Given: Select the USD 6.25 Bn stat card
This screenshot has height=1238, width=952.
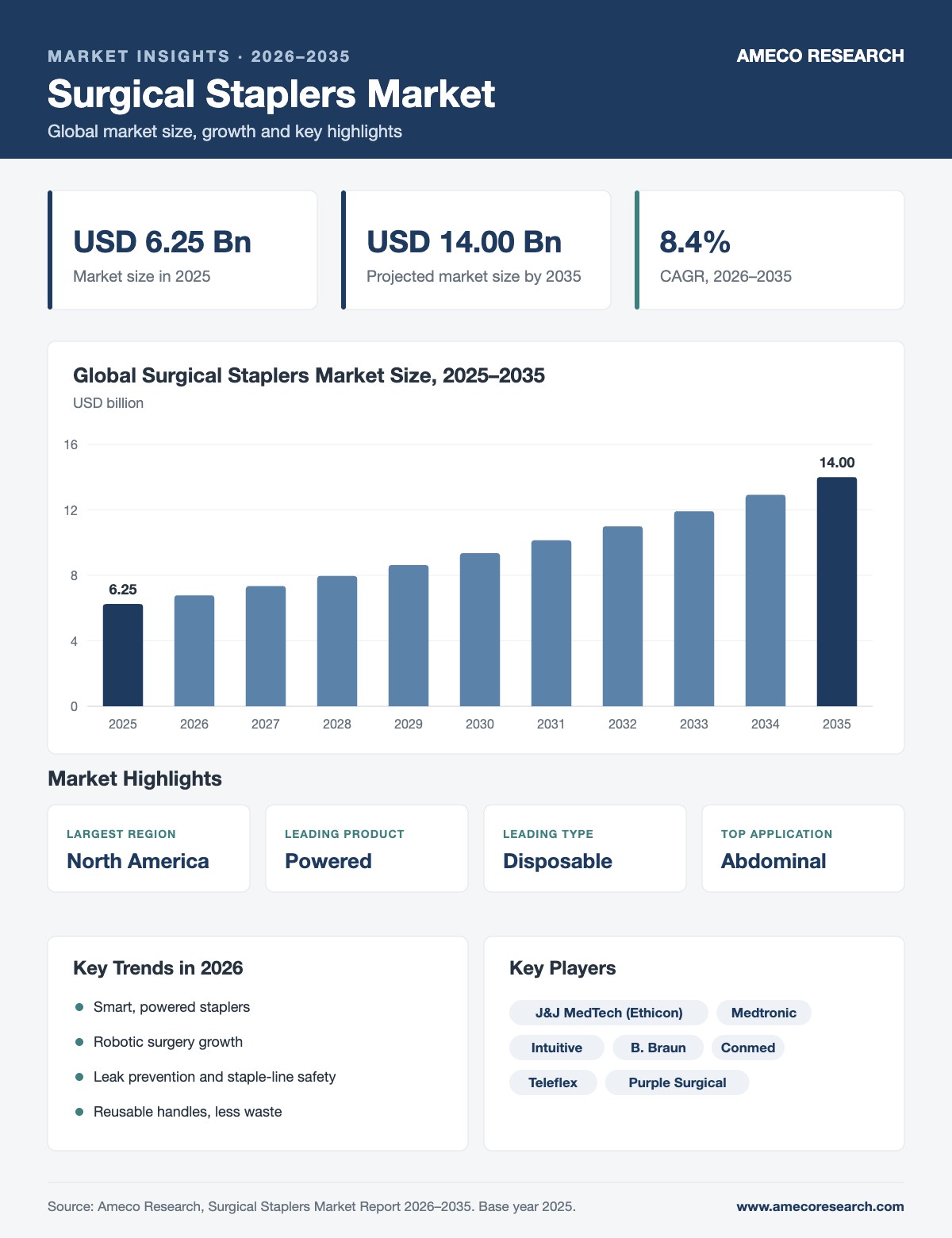Looking at the screenshot, I should point(182,250).
